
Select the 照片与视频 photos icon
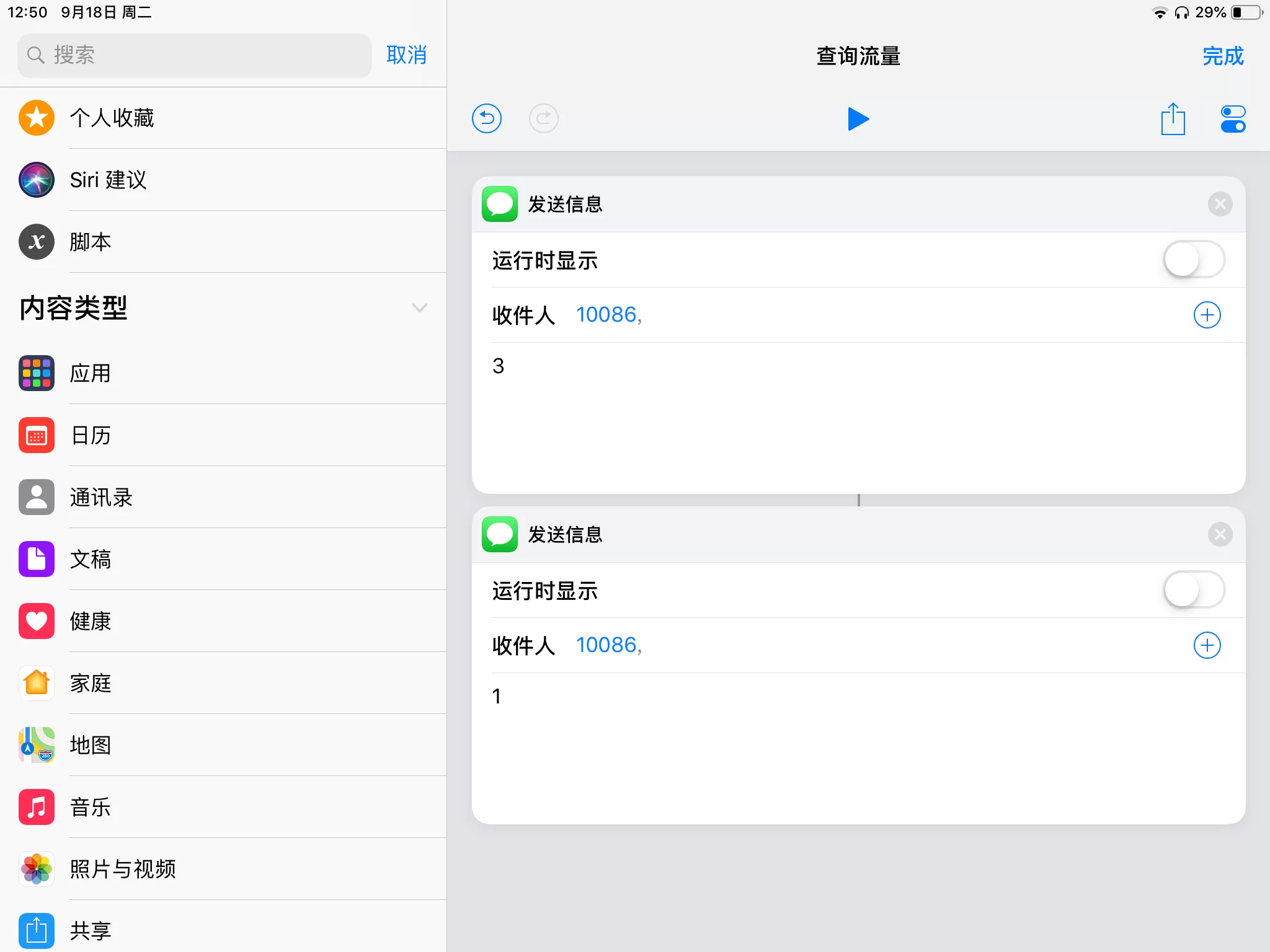[37, 869]
